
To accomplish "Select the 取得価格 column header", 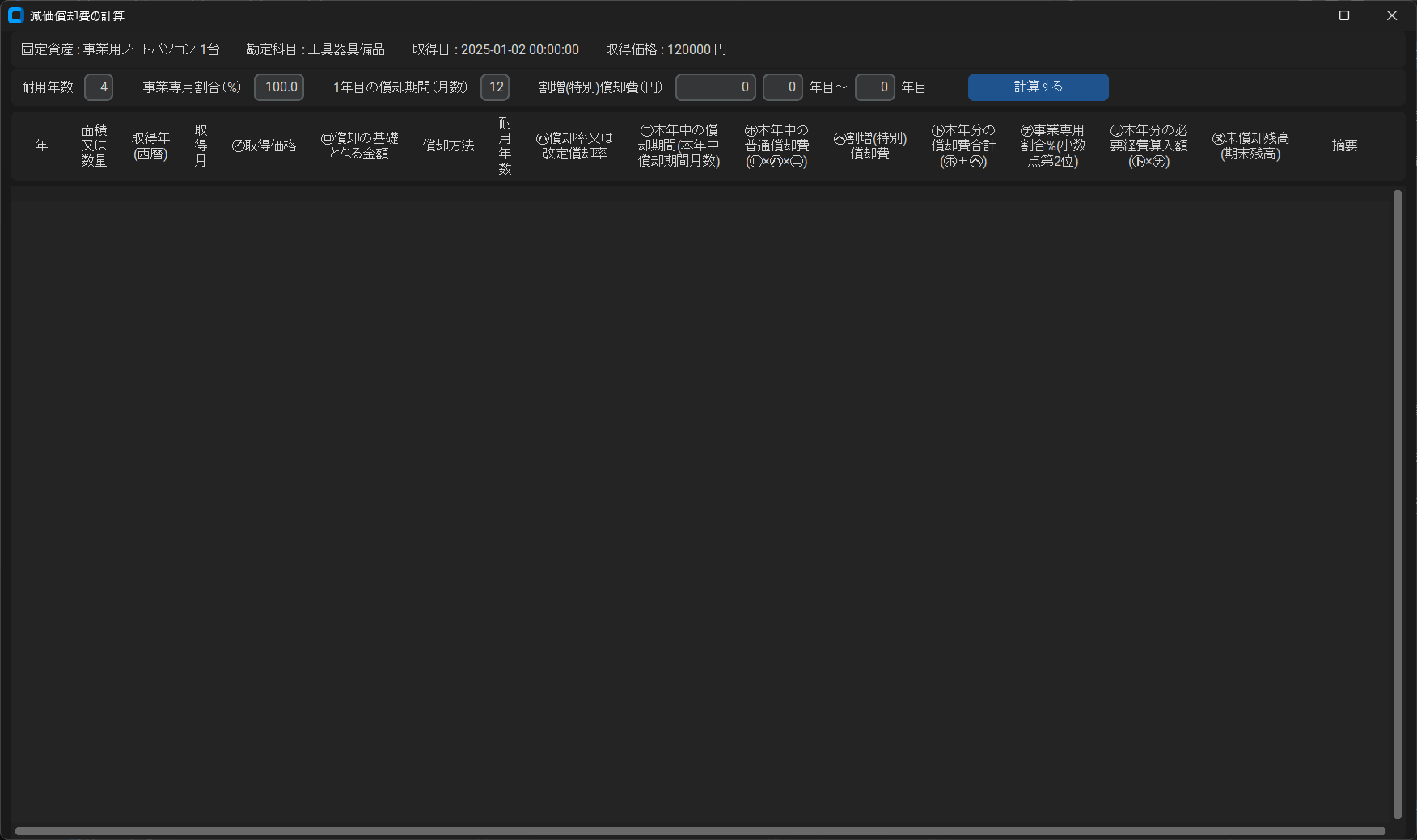I will pyautogui.click(x=264, y=146).
